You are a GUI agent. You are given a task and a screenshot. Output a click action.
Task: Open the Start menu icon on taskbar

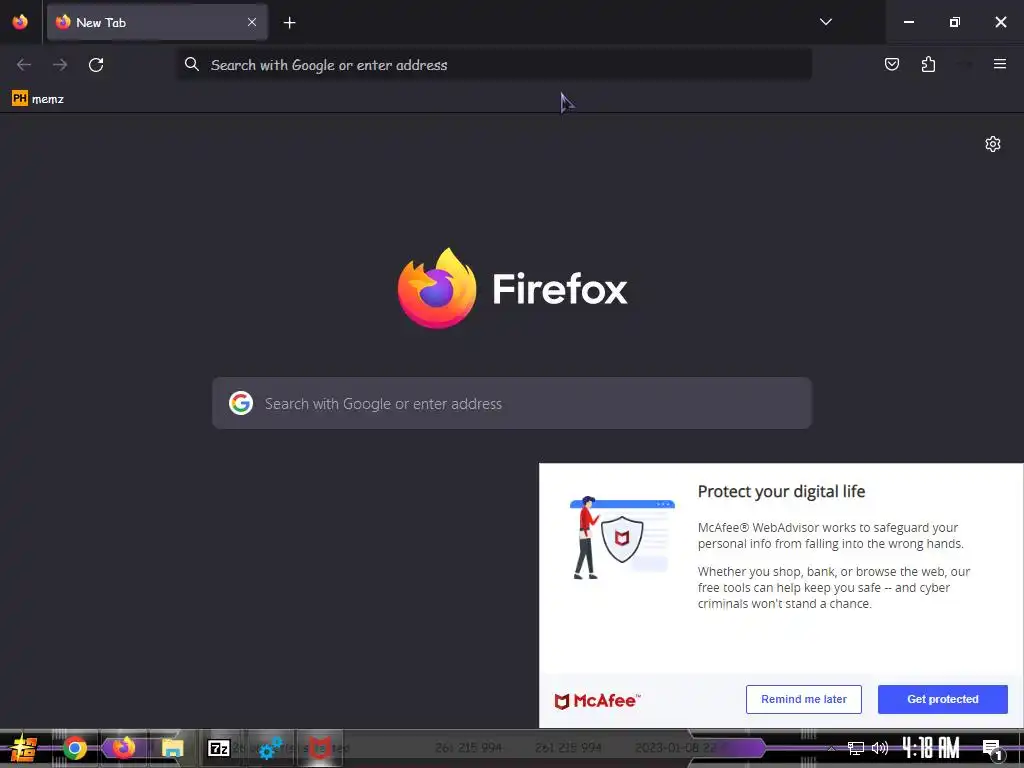pyautogui.click(x=24, y=748)
